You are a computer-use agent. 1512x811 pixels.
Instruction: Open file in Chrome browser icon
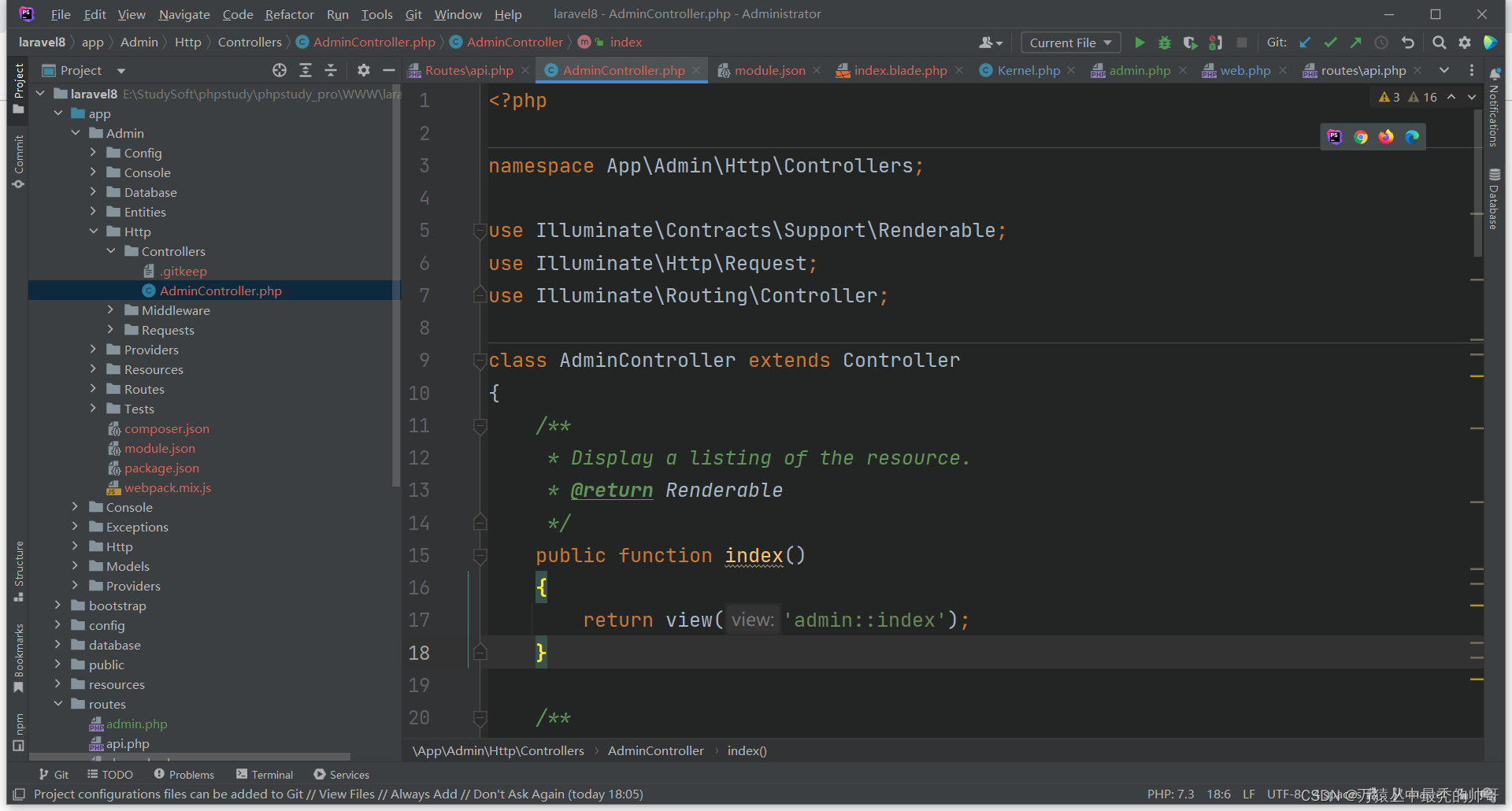1360,136
